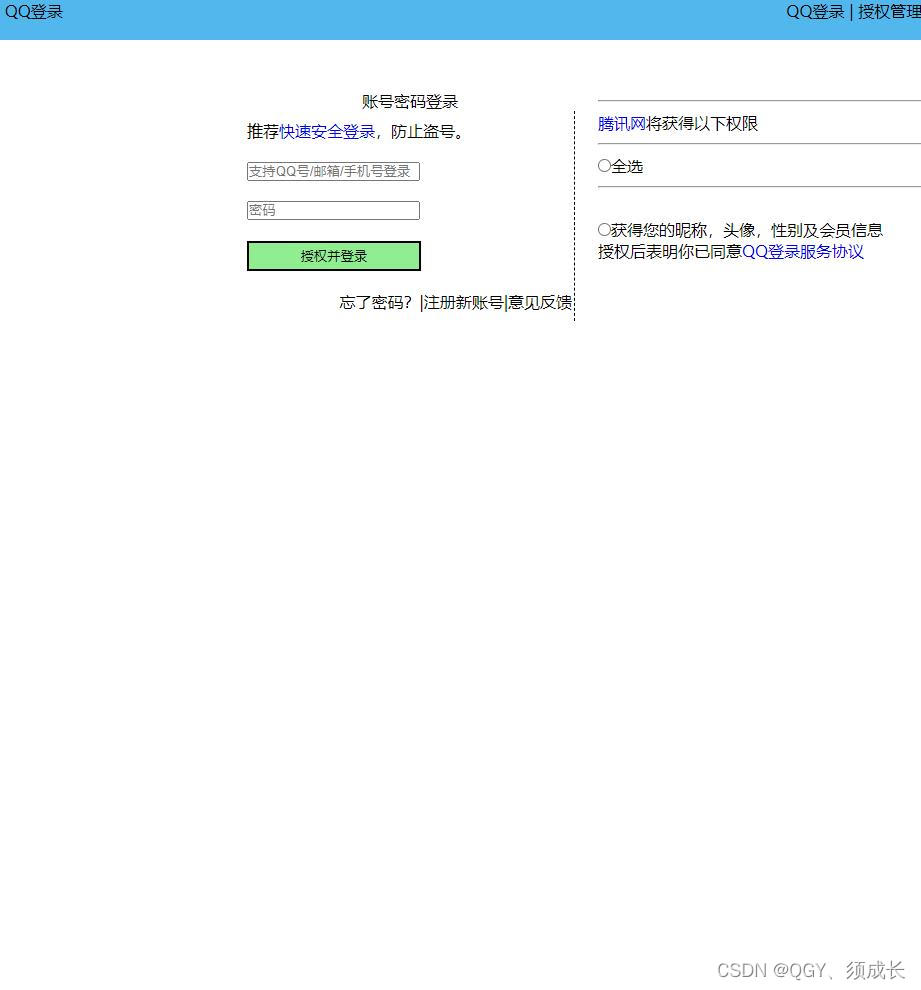
Task: Click the 授权管理 header item
Action: click(889, 12)
